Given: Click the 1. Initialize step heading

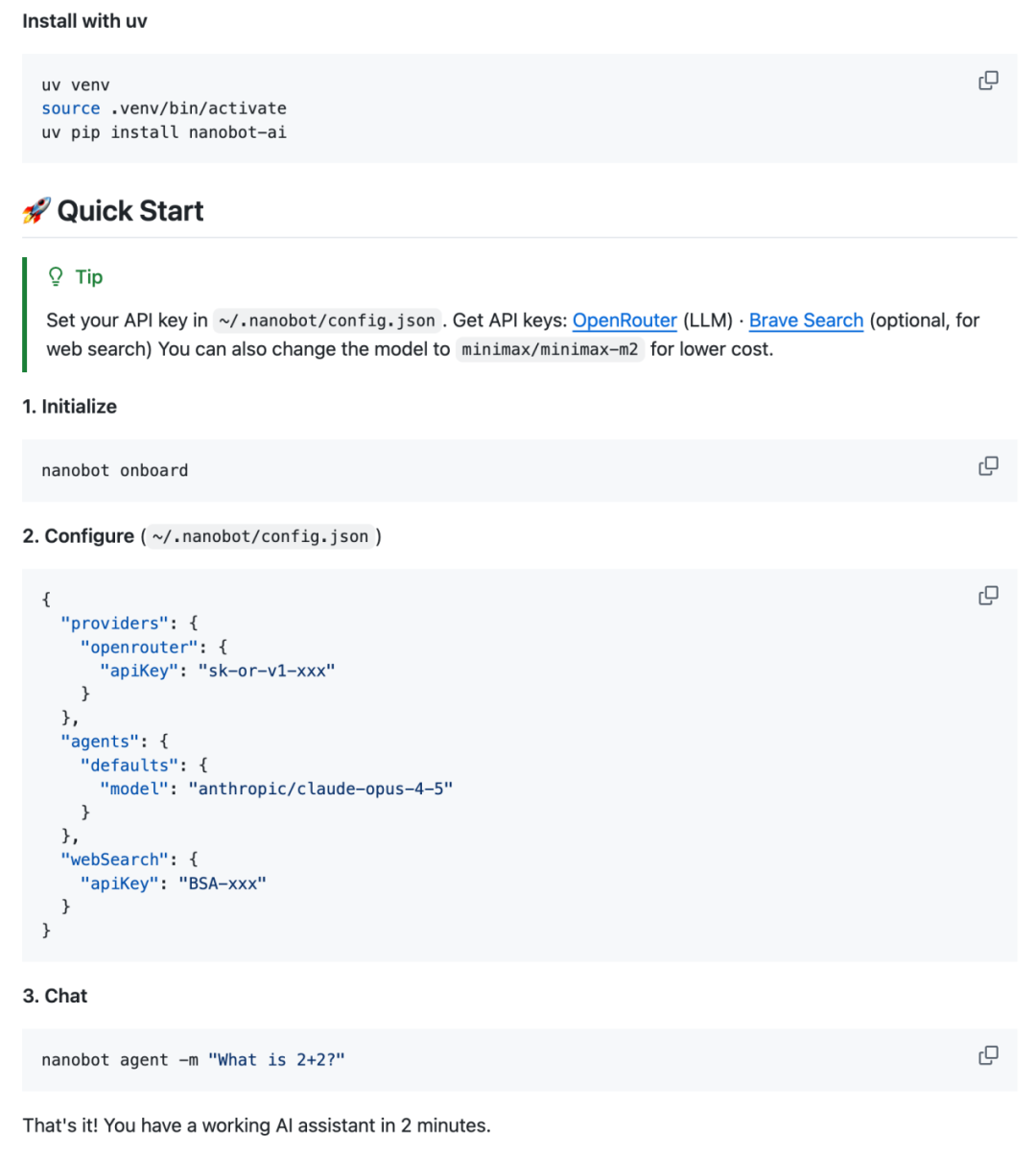Looking at the screenshot, I should pos(69,407).
